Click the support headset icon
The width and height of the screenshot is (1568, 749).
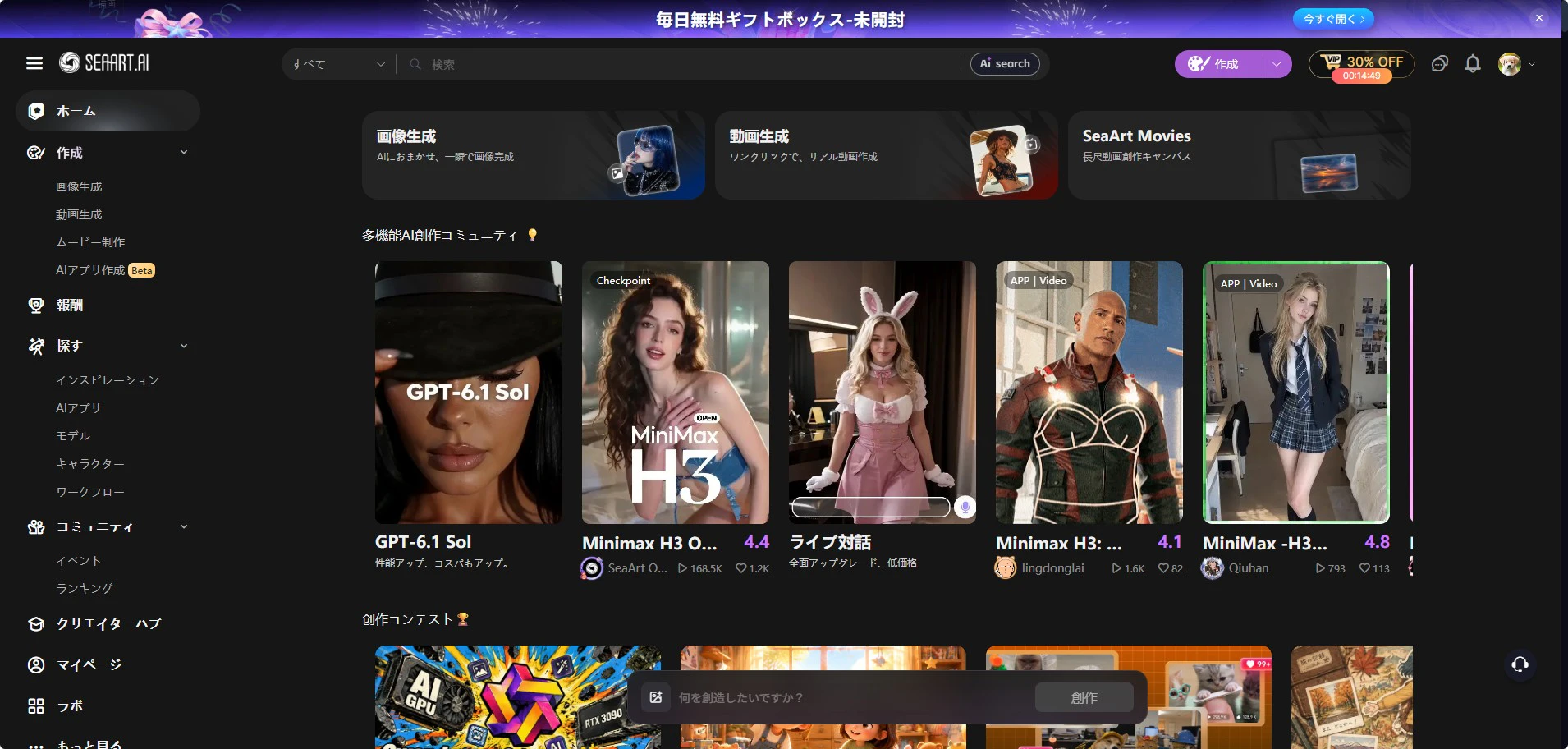pos(1520,664)
